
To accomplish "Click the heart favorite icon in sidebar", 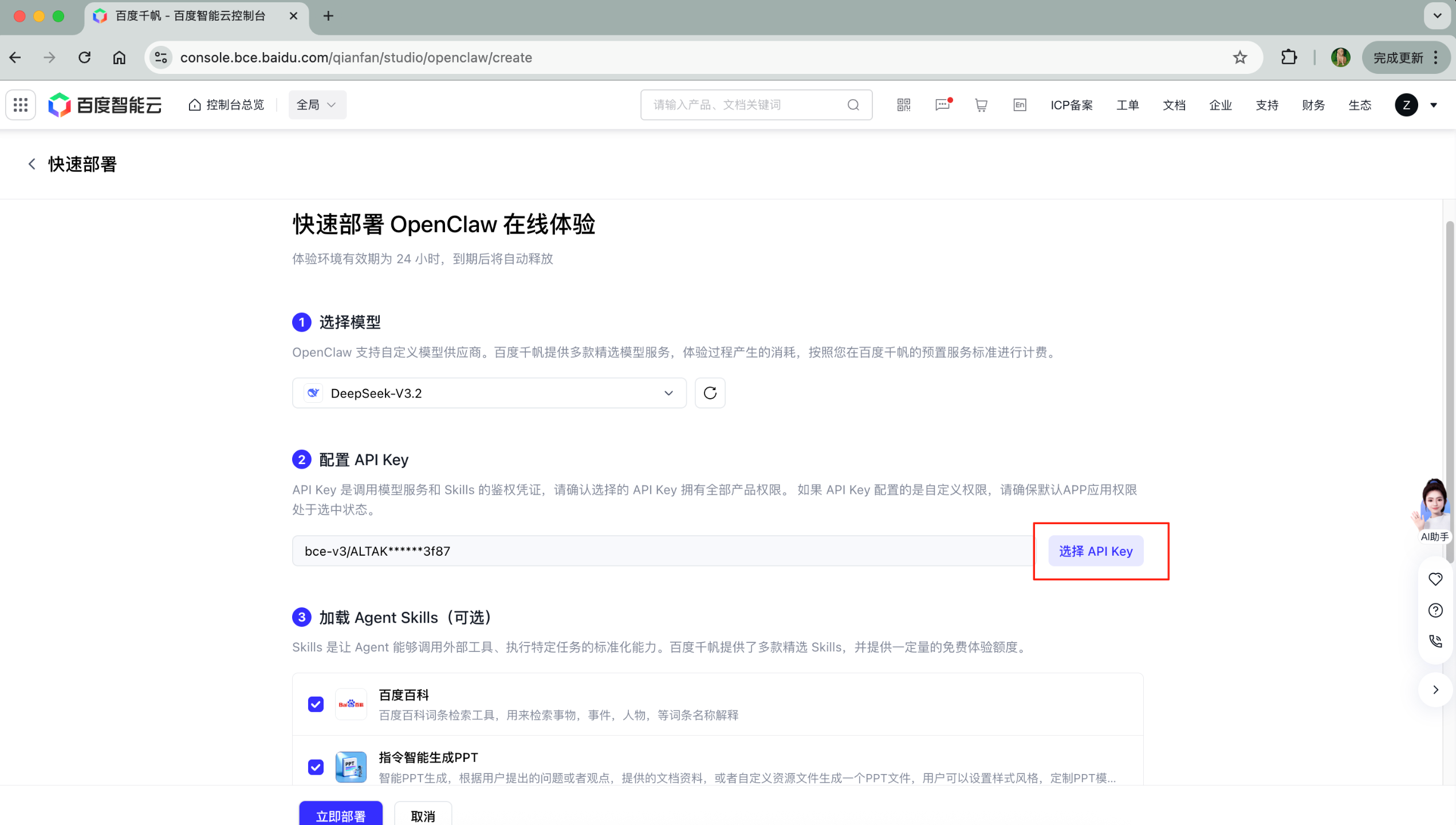I will (x=1435, y=579).
